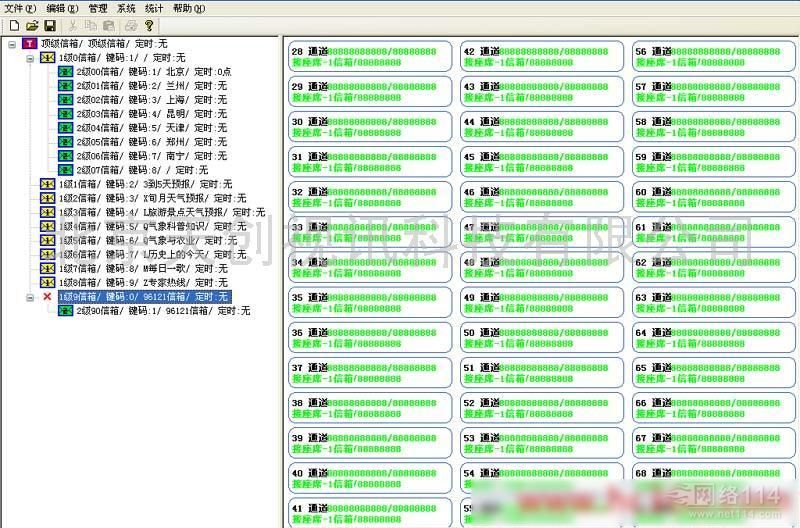The width and height of the screenshot is (800, 528).
Task: Click the Print toolbar icon
Action: pyautogui.click(x=130, y=25)
